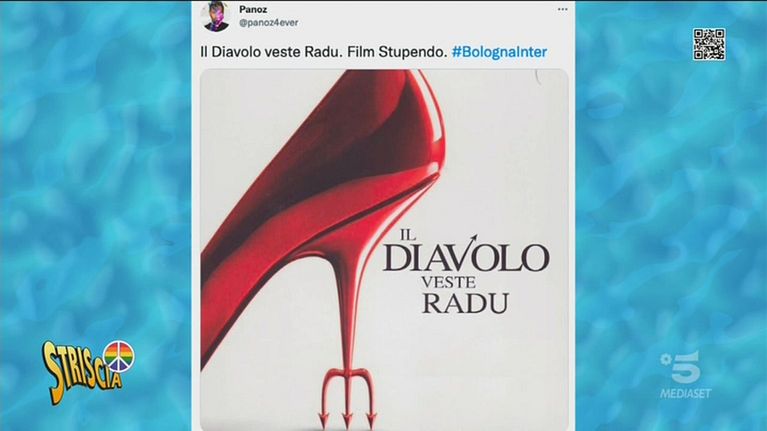The image size is (767, 431).
Task: Click the QR code
Action: pos(709,45)
